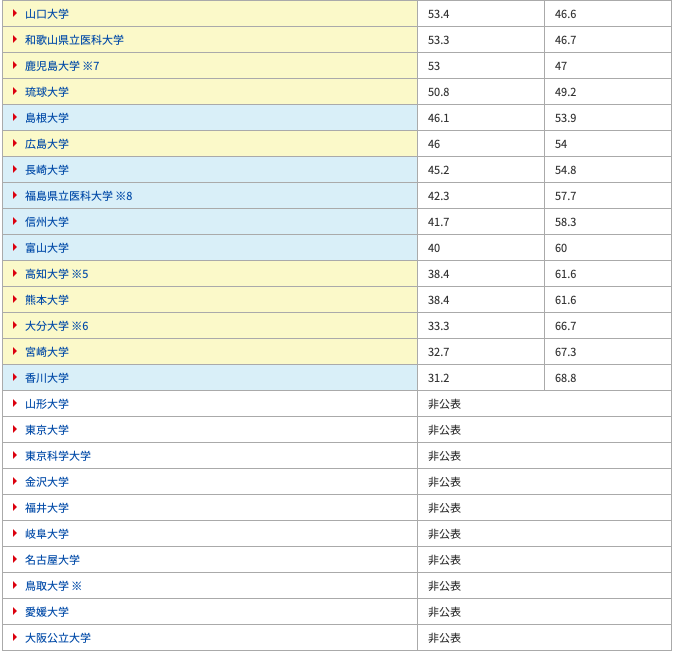
Task: Open the 名古屋大学 link
Action: pyautogui.click(x=52, y=560)
